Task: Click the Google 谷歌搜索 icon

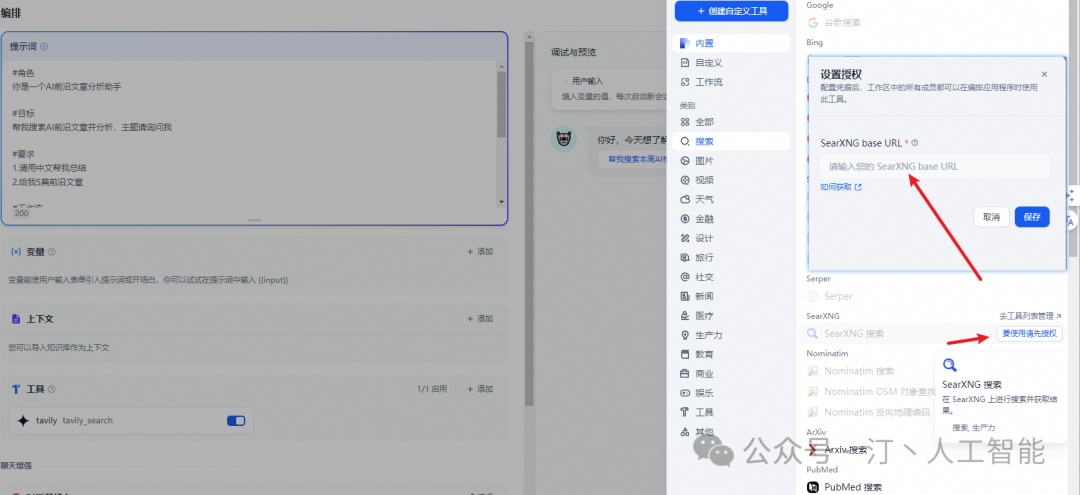Action: click(813, 22)
